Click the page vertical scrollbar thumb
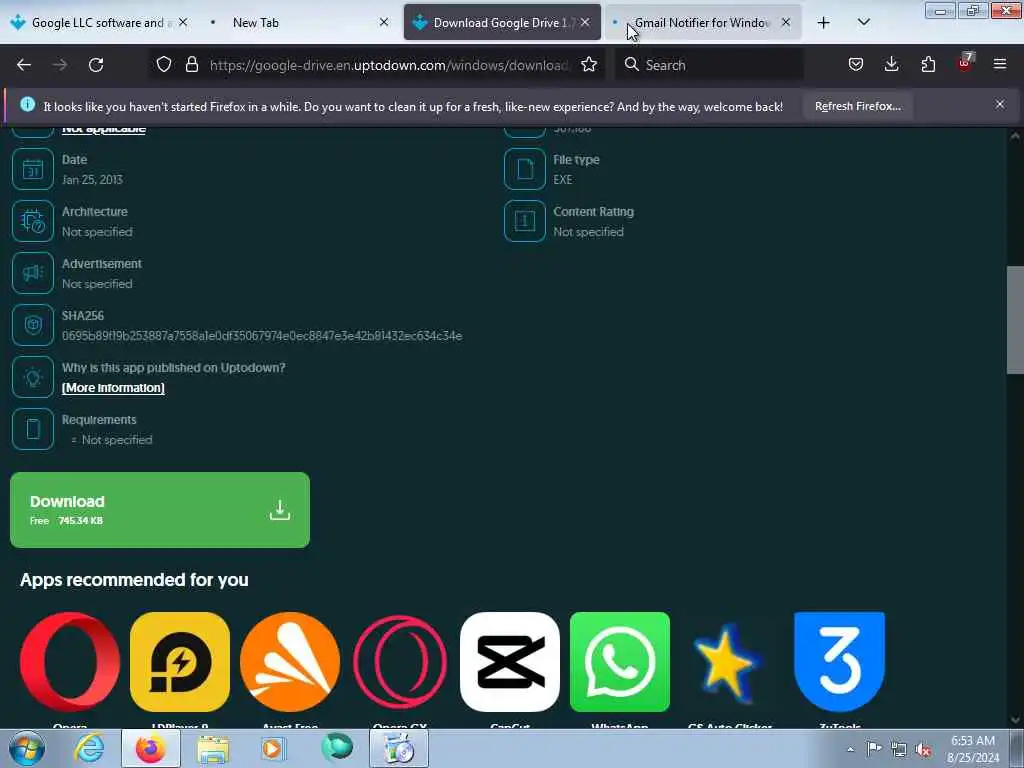This screenshot has width=1024, height=768. (1015, 319)
